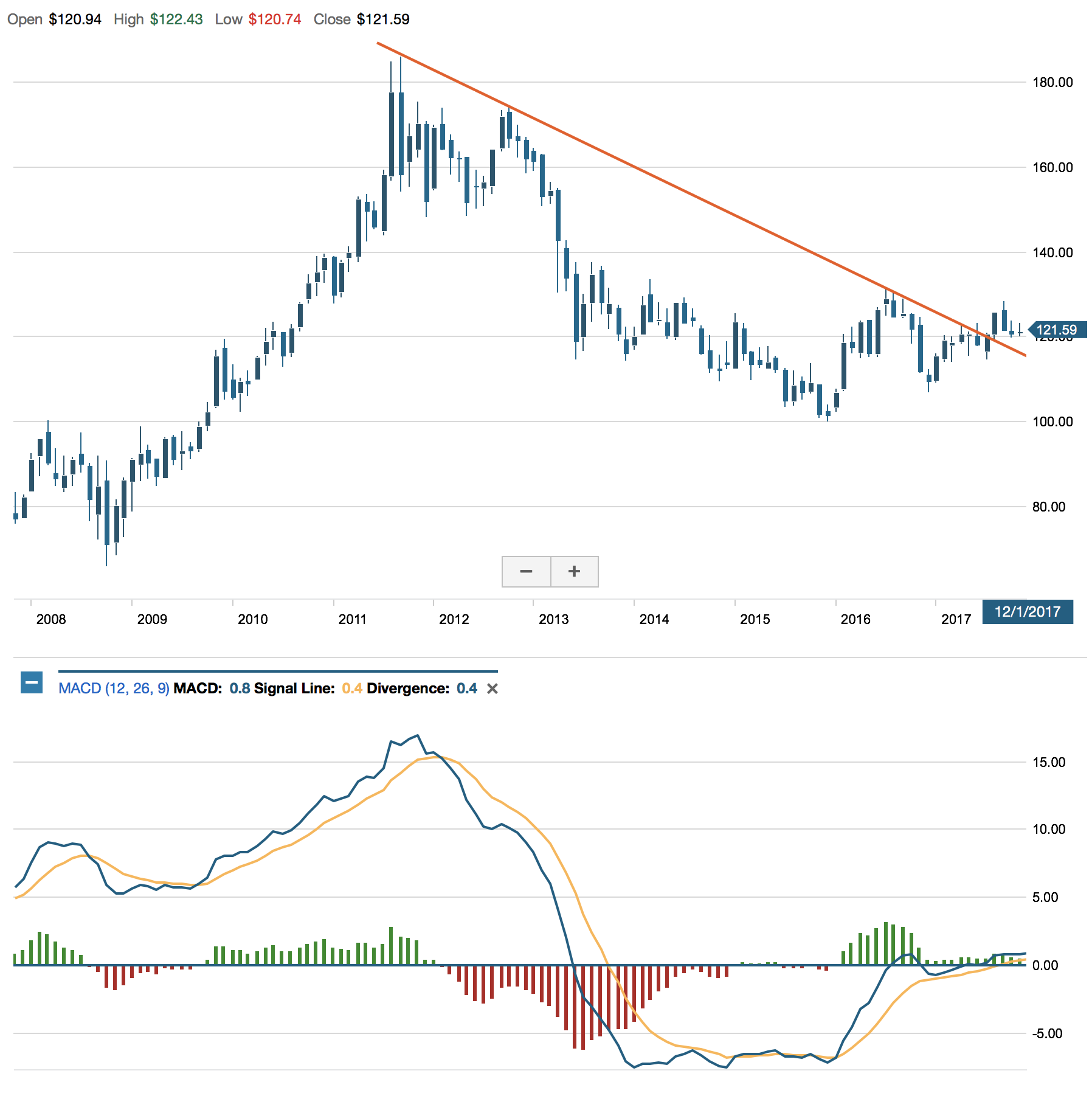Collapse the MACD indicator panel

[x=32, y=682]
